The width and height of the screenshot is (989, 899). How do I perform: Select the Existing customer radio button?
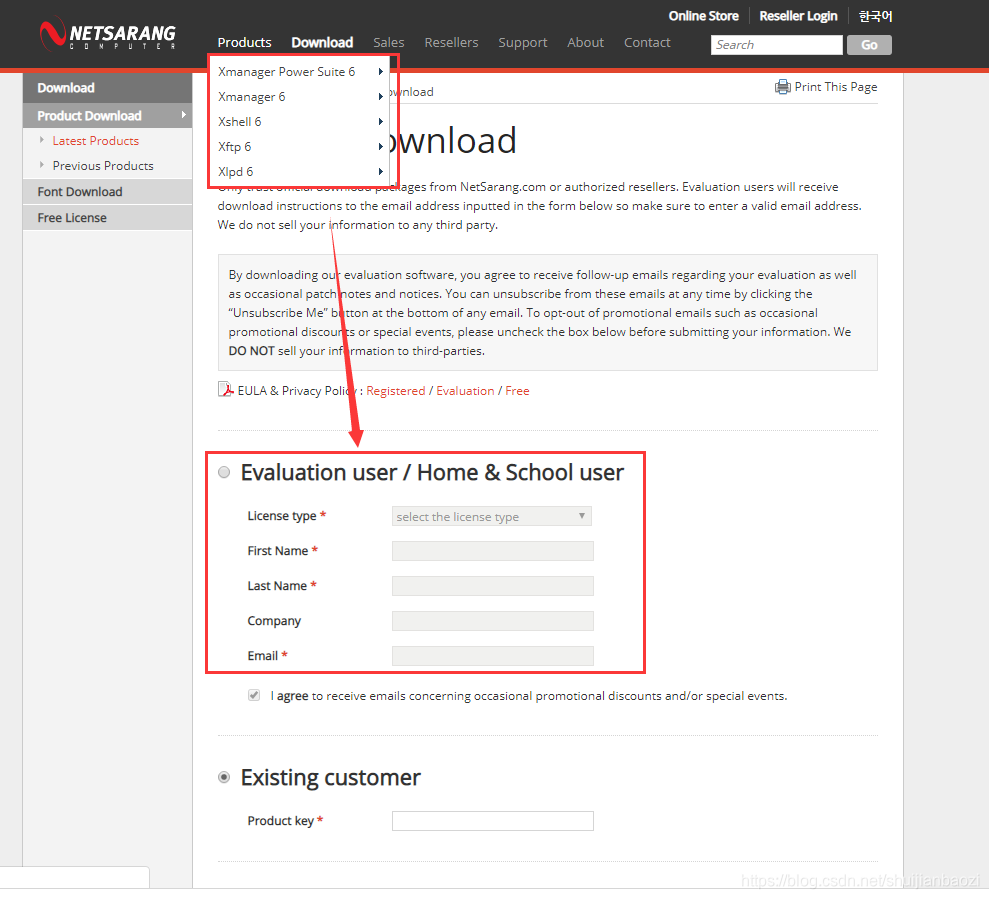[224, 777]
